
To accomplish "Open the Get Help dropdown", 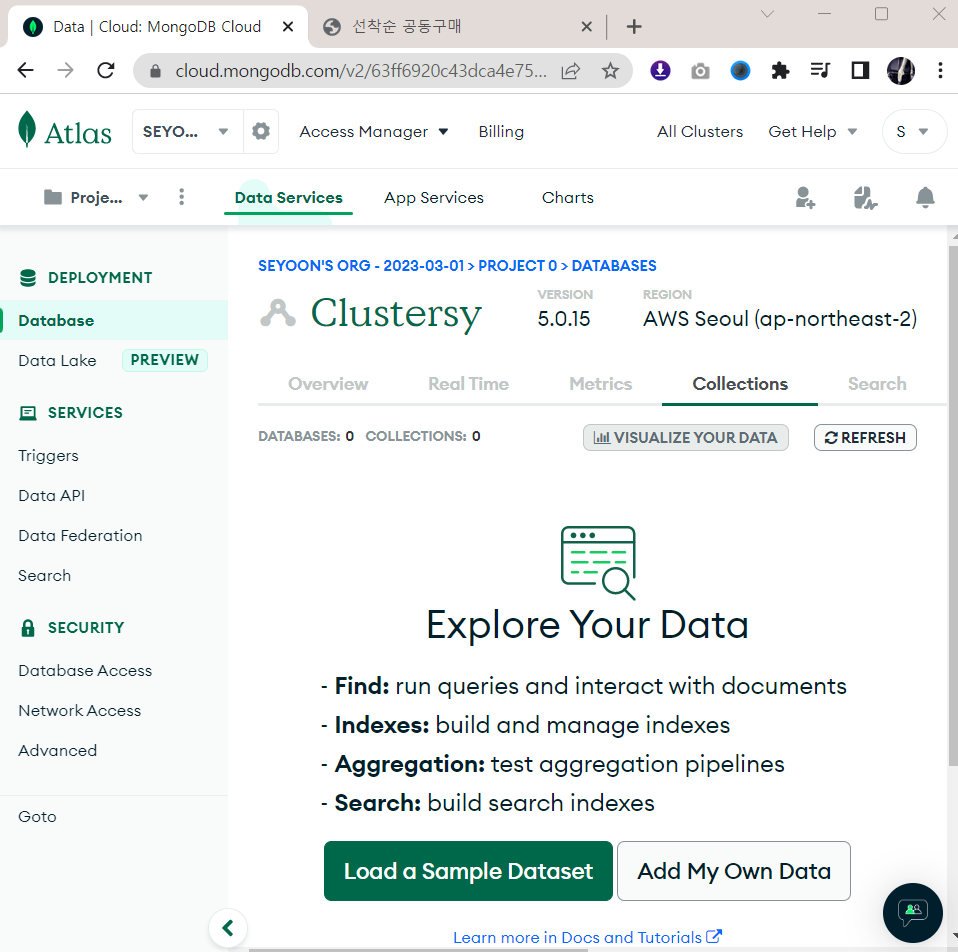I will click(813, 131).
